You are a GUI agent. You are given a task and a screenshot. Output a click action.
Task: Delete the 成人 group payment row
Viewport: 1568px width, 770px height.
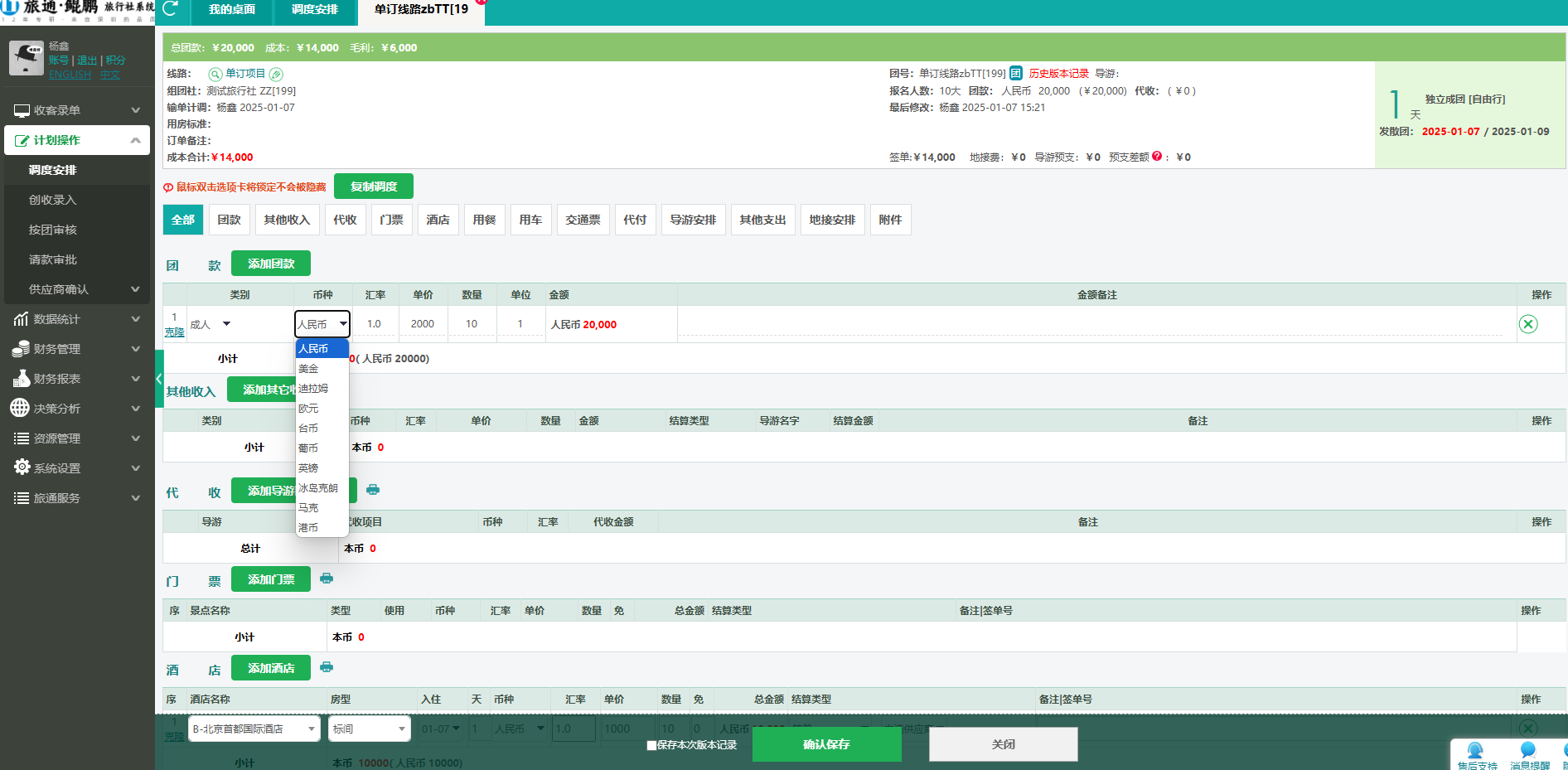(x=1528, y=324)
